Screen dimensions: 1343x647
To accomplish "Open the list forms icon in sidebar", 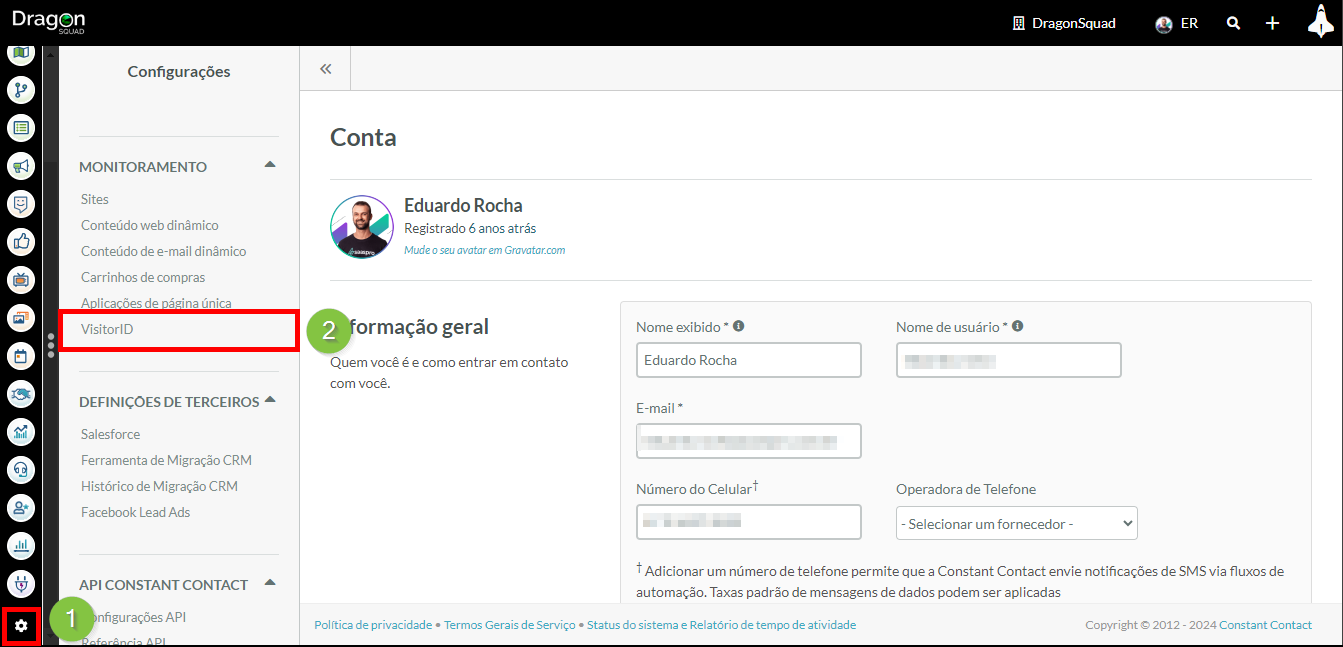I will [x=21, y=128].
